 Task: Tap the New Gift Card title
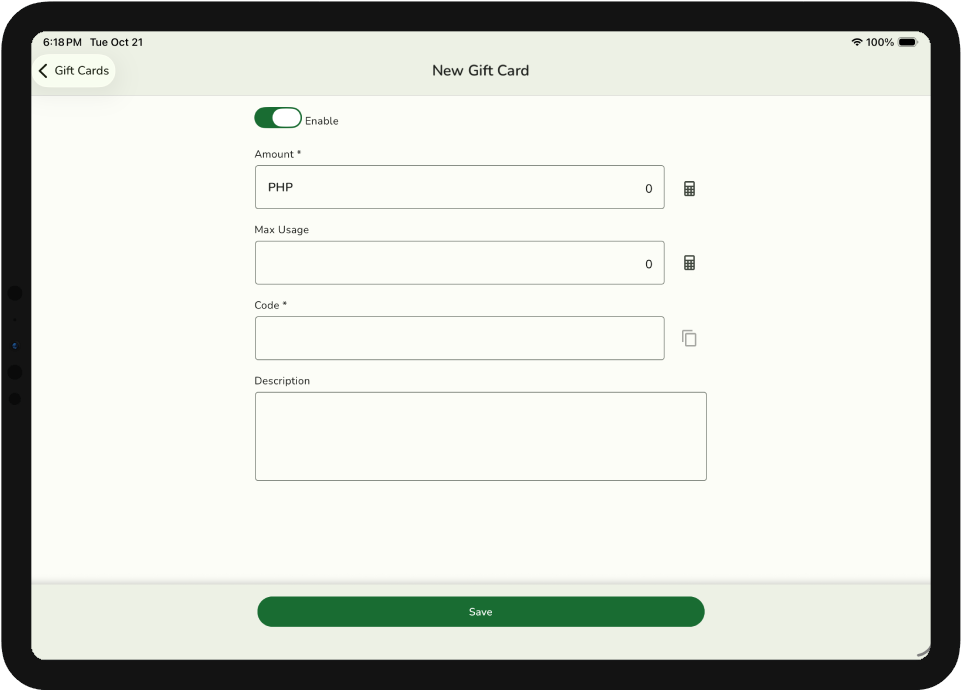point(480,71)
